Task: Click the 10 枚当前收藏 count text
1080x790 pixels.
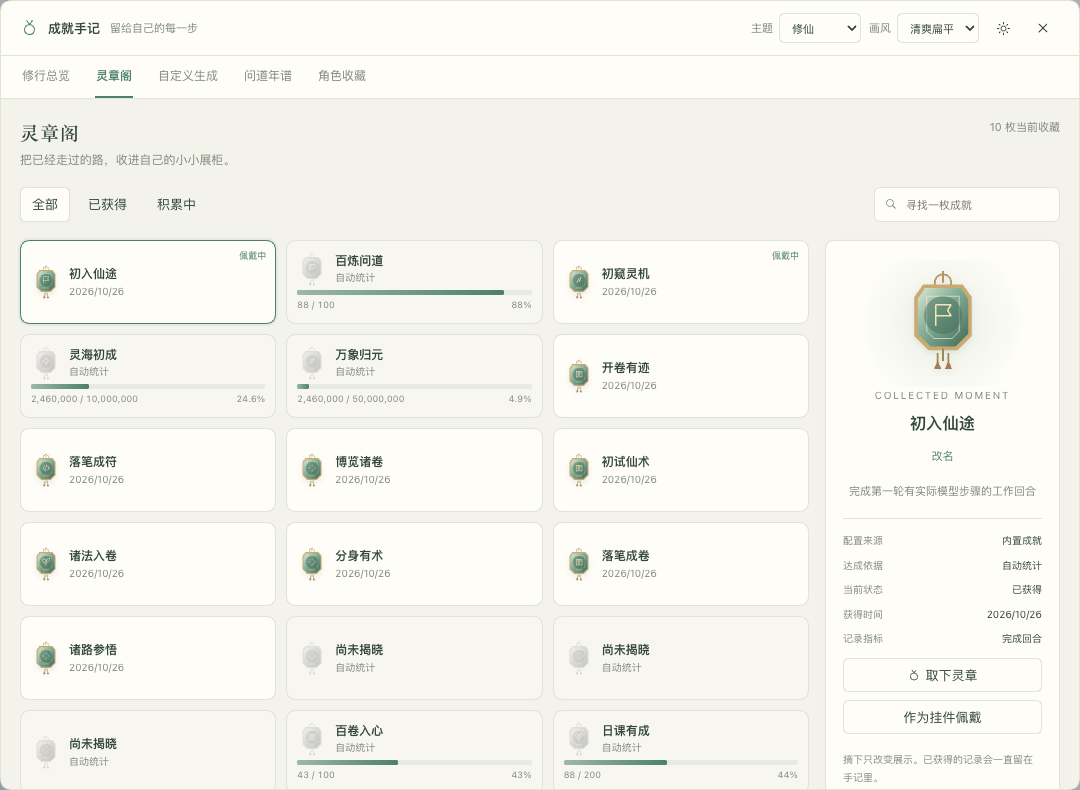Action: (x=1024, y=127)
